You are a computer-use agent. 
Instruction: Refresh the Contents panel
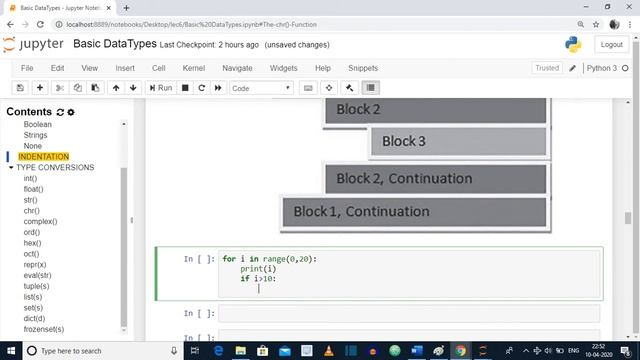pos(60,112)
